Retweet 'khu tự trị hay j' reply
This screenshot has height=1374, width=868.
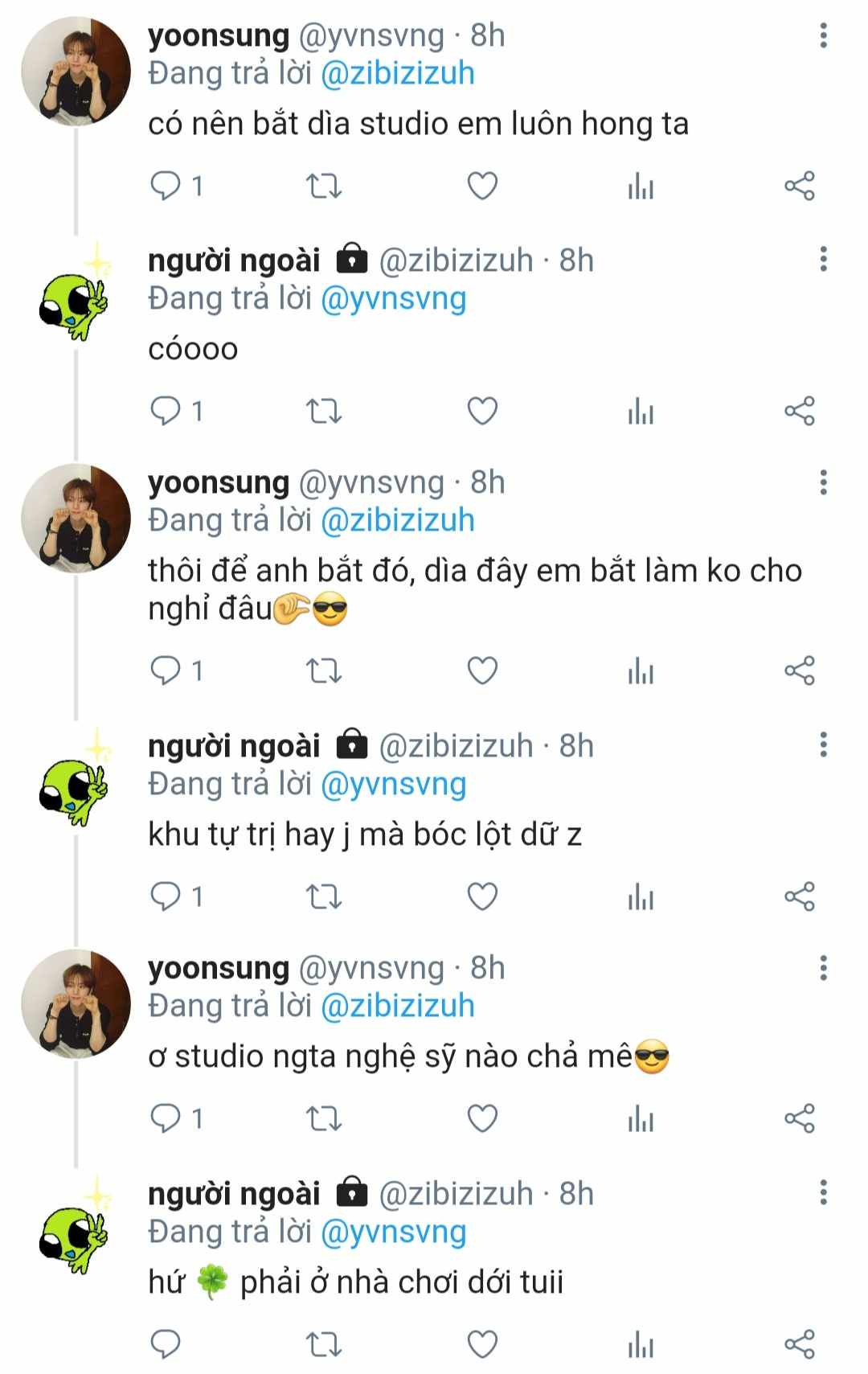[x=324, y=896]
